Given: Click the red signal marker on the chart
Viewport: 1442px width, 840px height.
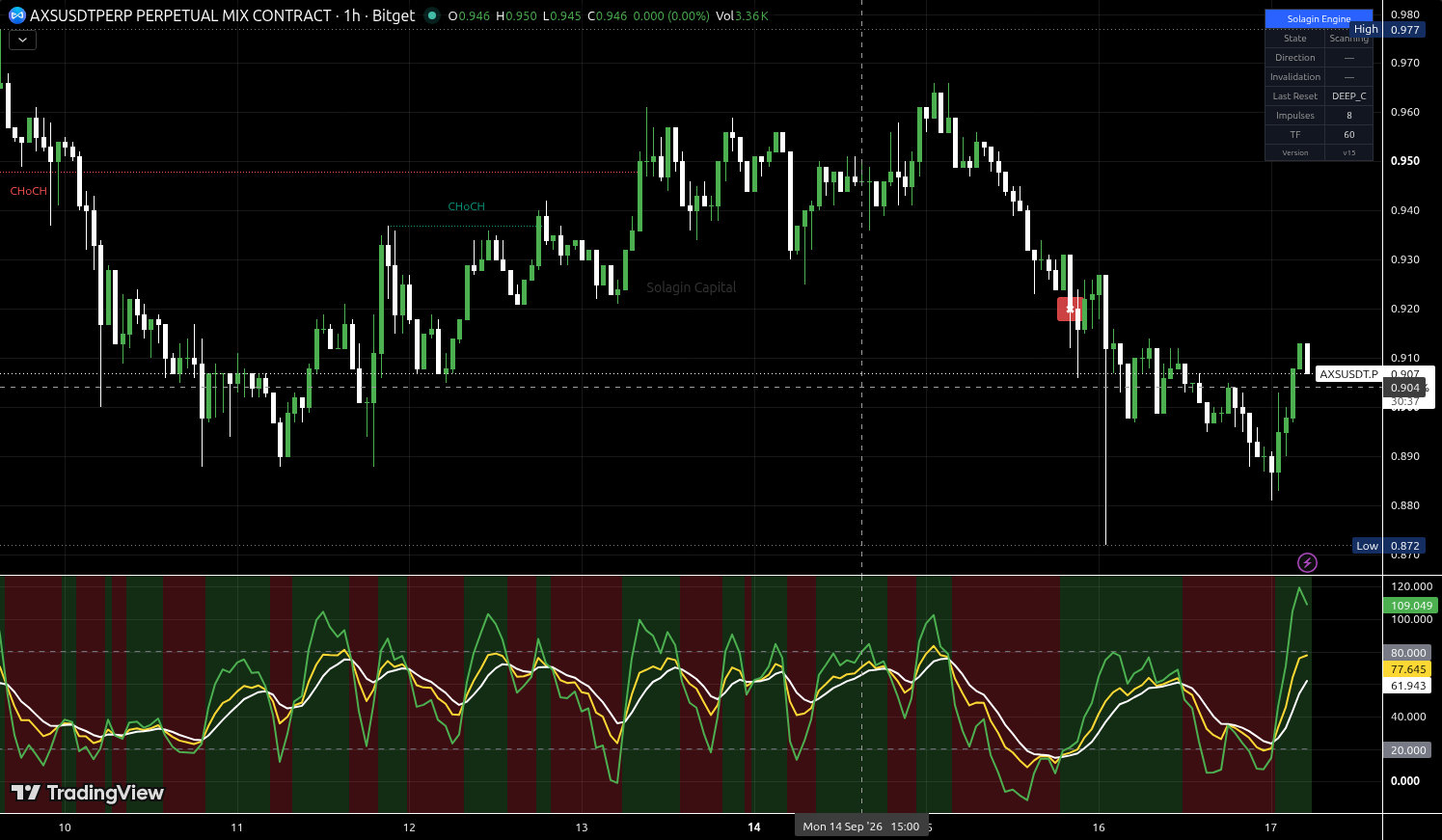Looking at the screenshot, I should coord(1069,309).
